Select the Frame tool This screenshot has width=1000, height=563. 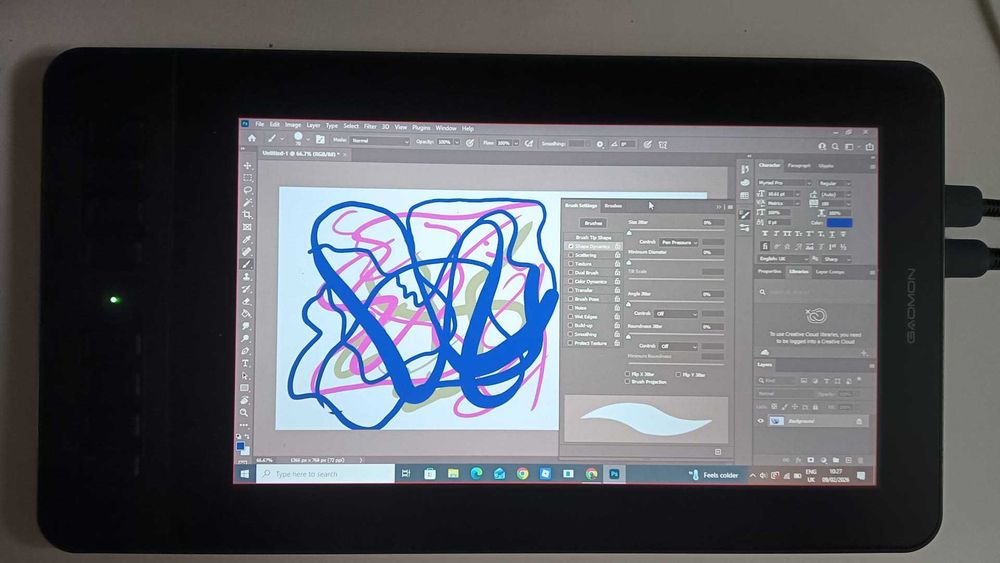pos(247,227)
